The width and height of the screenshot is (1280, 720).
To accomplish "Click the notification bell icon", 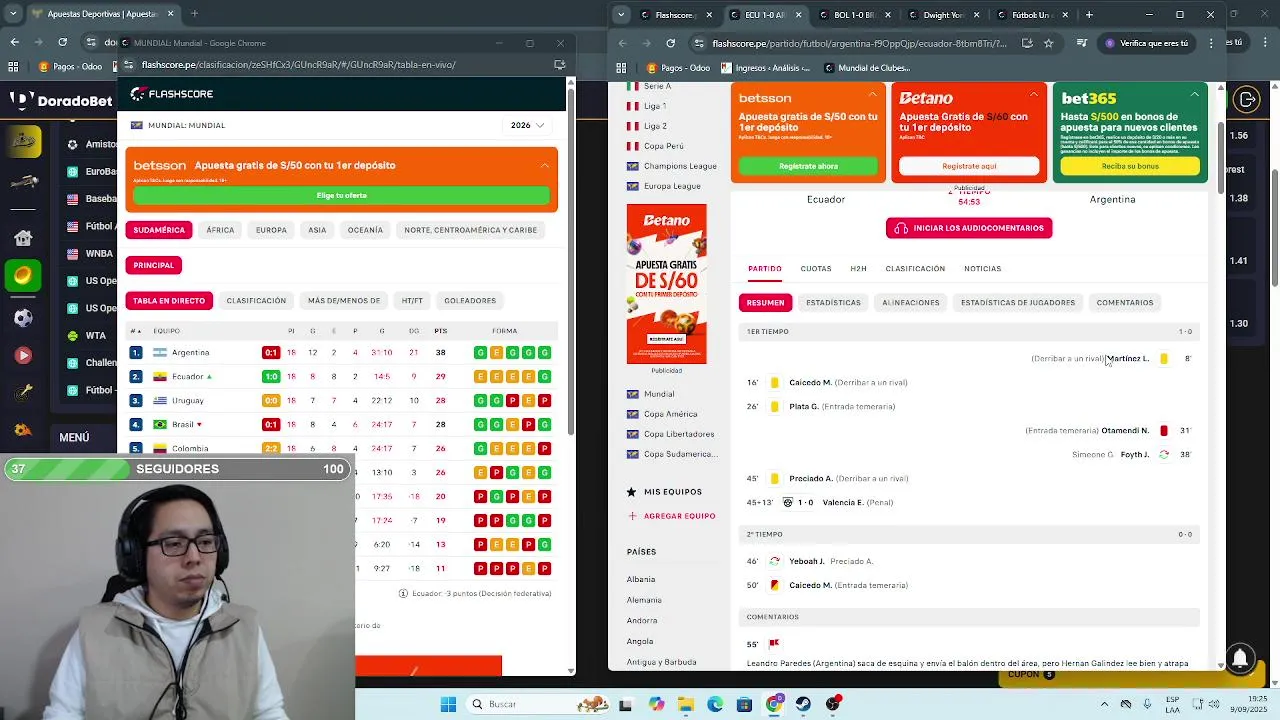I will click(x=1240, y=657).
